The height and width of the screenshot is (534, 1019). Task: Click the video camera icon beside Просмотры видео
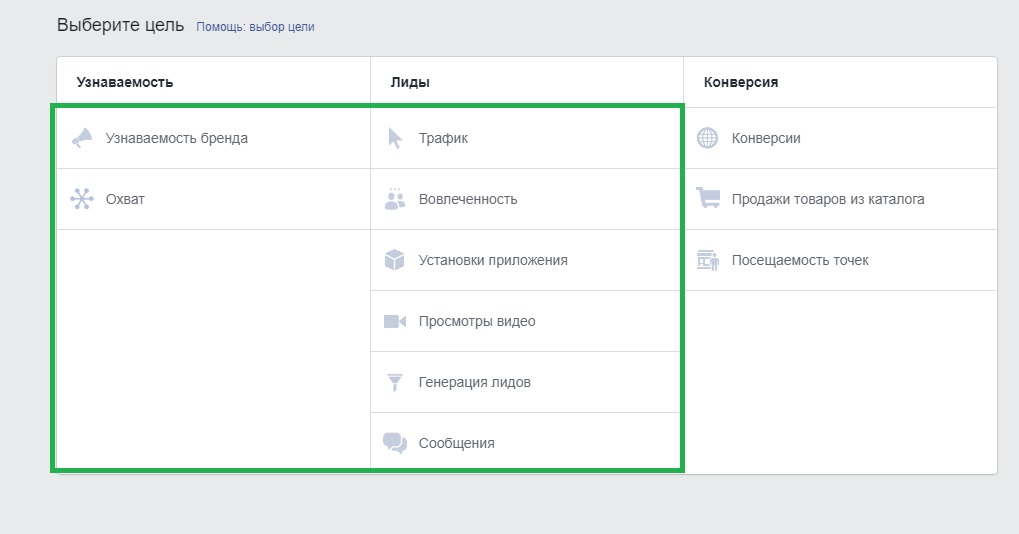[395, 321]
